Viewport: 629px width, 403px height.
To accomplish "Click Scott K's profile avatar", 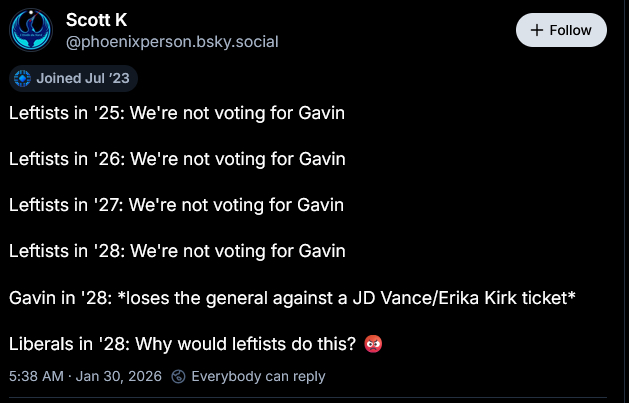I will click(x=31, y=31).
